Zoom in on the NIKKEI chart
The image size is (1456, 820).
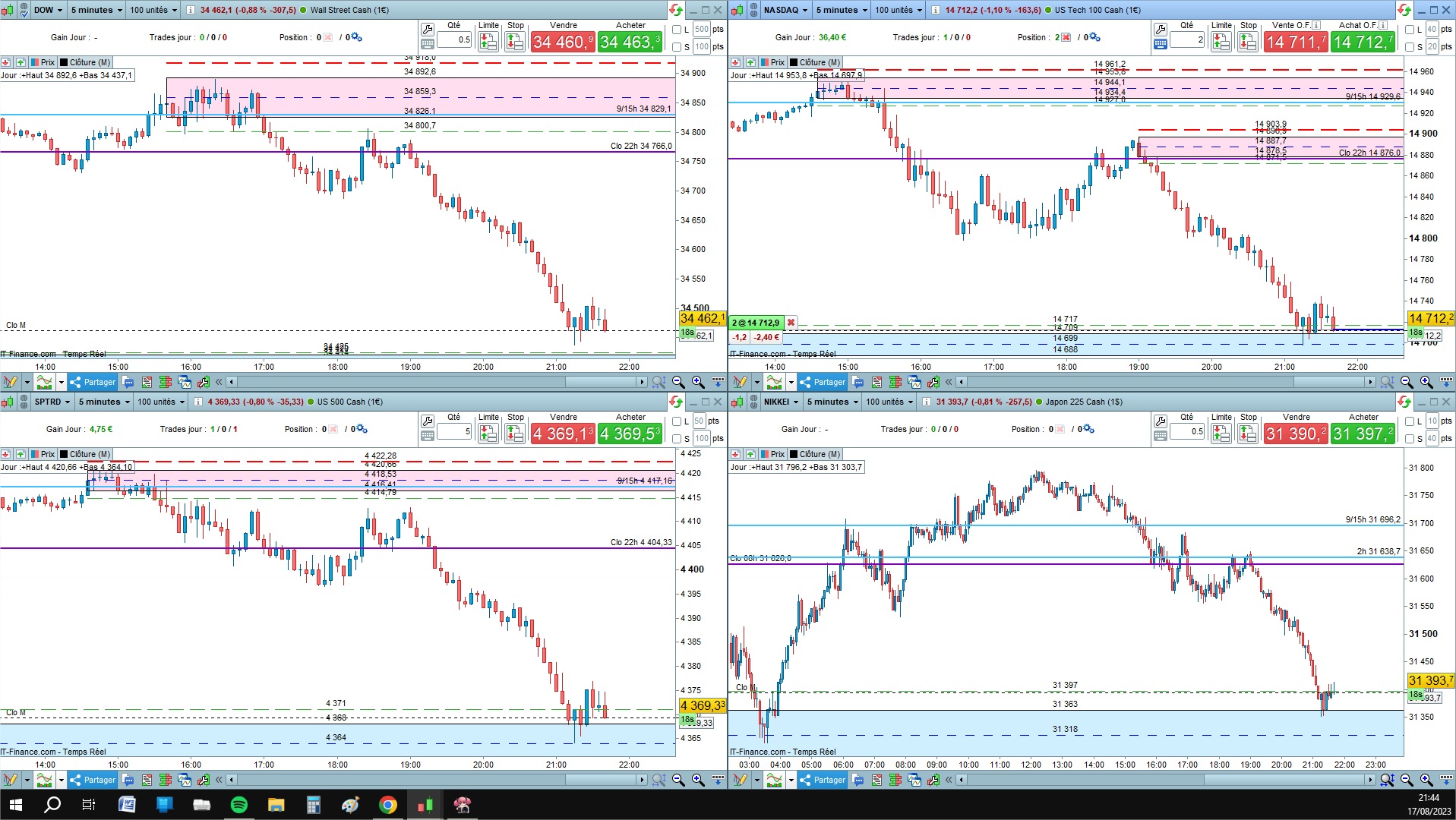coord(1426,780)
